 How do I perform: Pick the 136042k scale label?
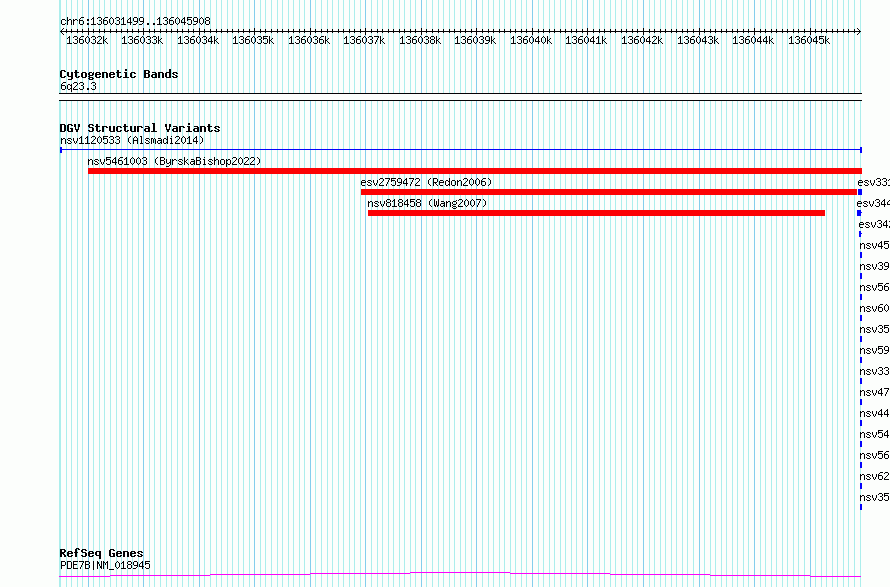642,40
